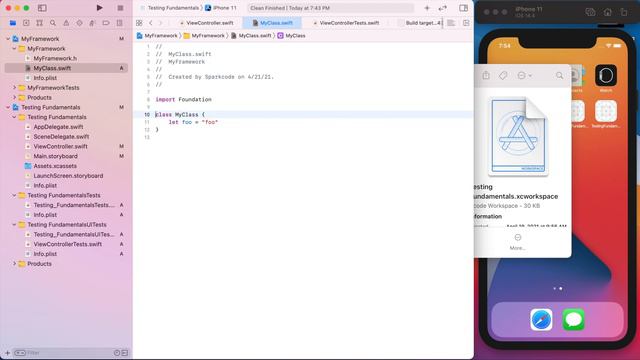Toggle the navigator sidebar visibility
640x360 pixels.
click(x=42, y=8)
